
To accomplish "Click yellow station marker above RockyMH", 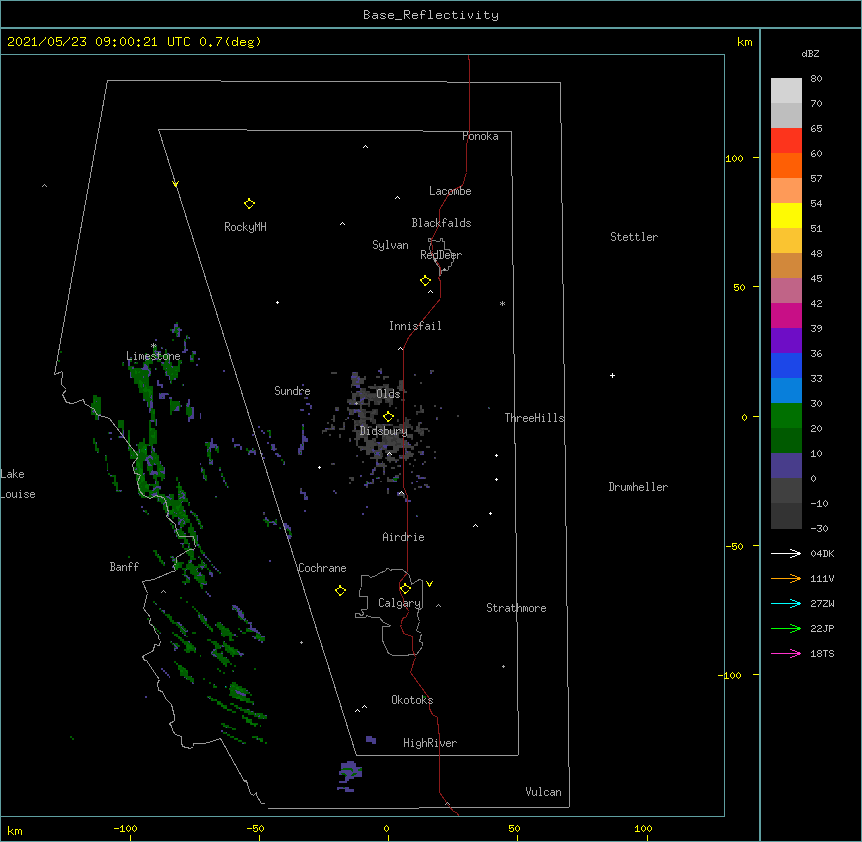I will click(249, 204).
